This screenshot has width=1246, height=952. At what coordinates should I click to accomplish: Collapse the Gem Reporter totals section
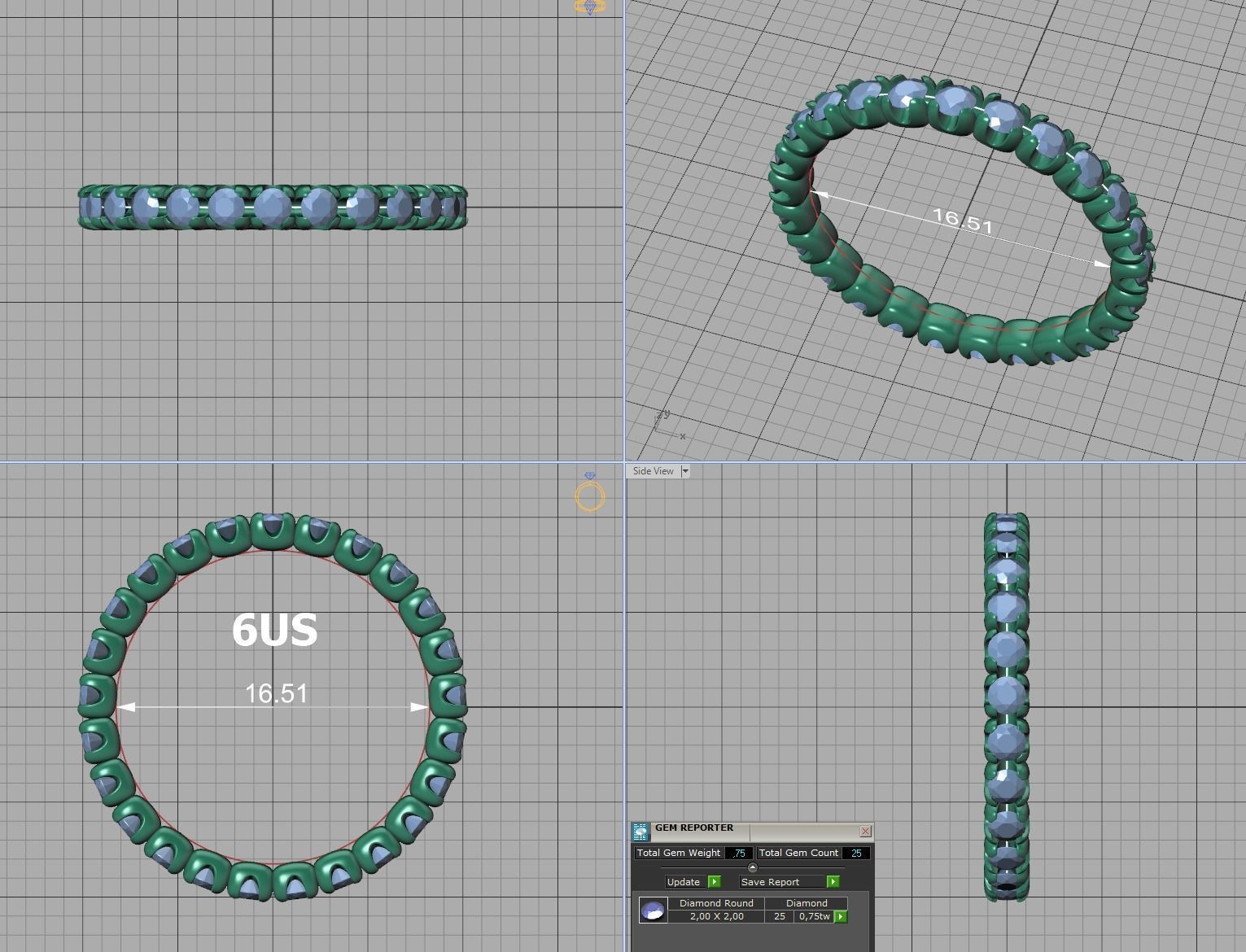pyautogui.click(x=752, y=867)
